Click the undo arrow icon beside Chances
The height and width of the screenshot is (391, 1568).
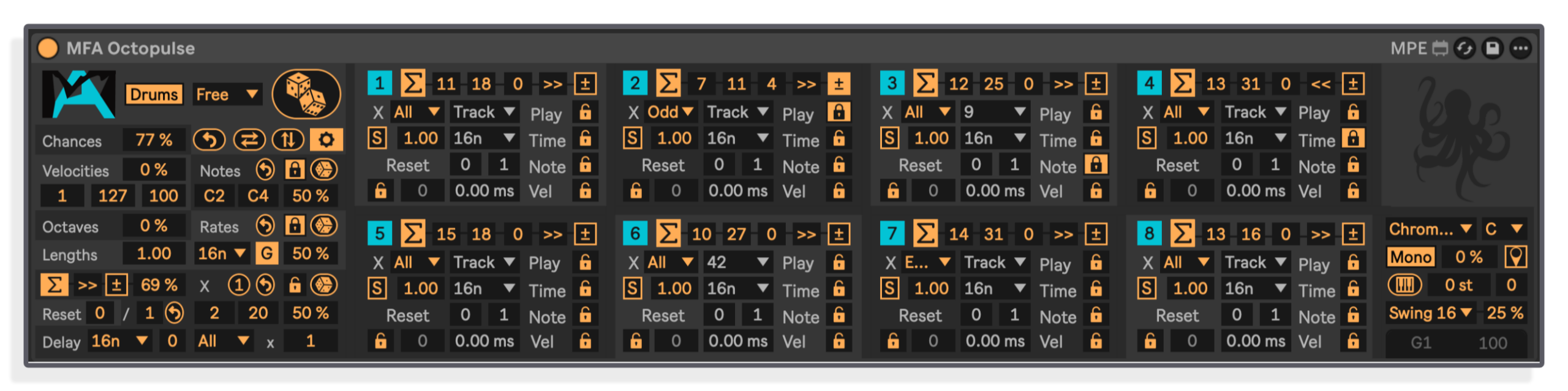pyautogui.click(x=209, y=140)
